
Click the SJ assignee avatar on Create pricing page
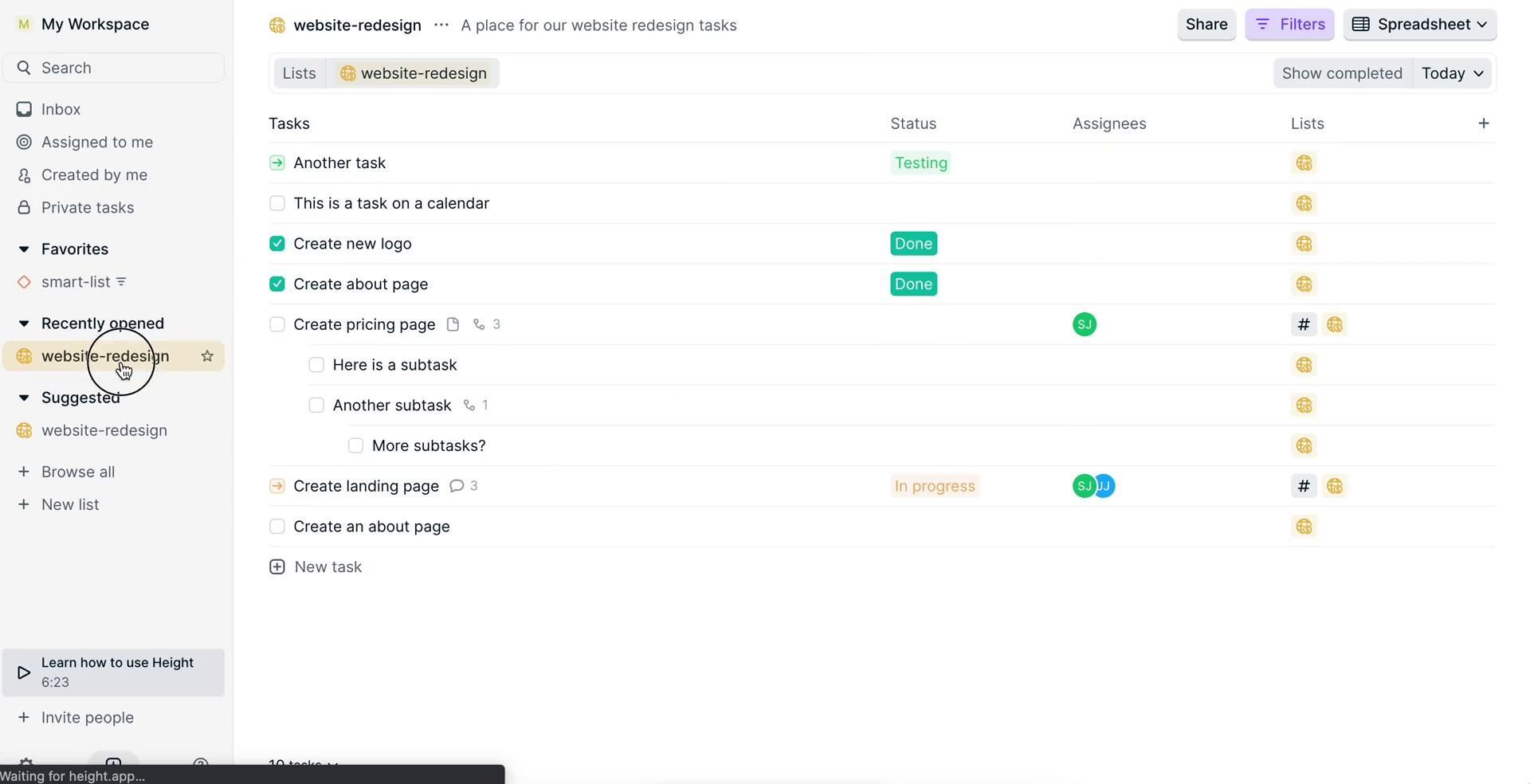pos(1084,324)
